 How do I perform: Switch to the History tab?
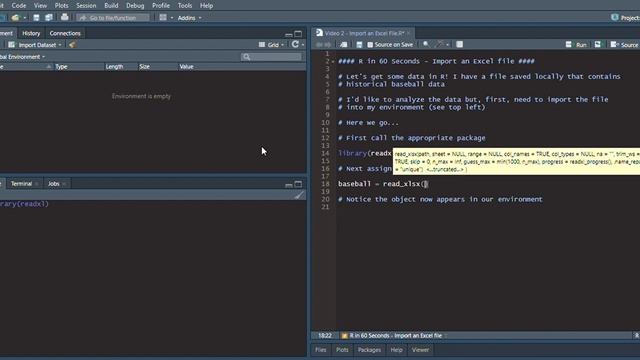coord(31,33)
